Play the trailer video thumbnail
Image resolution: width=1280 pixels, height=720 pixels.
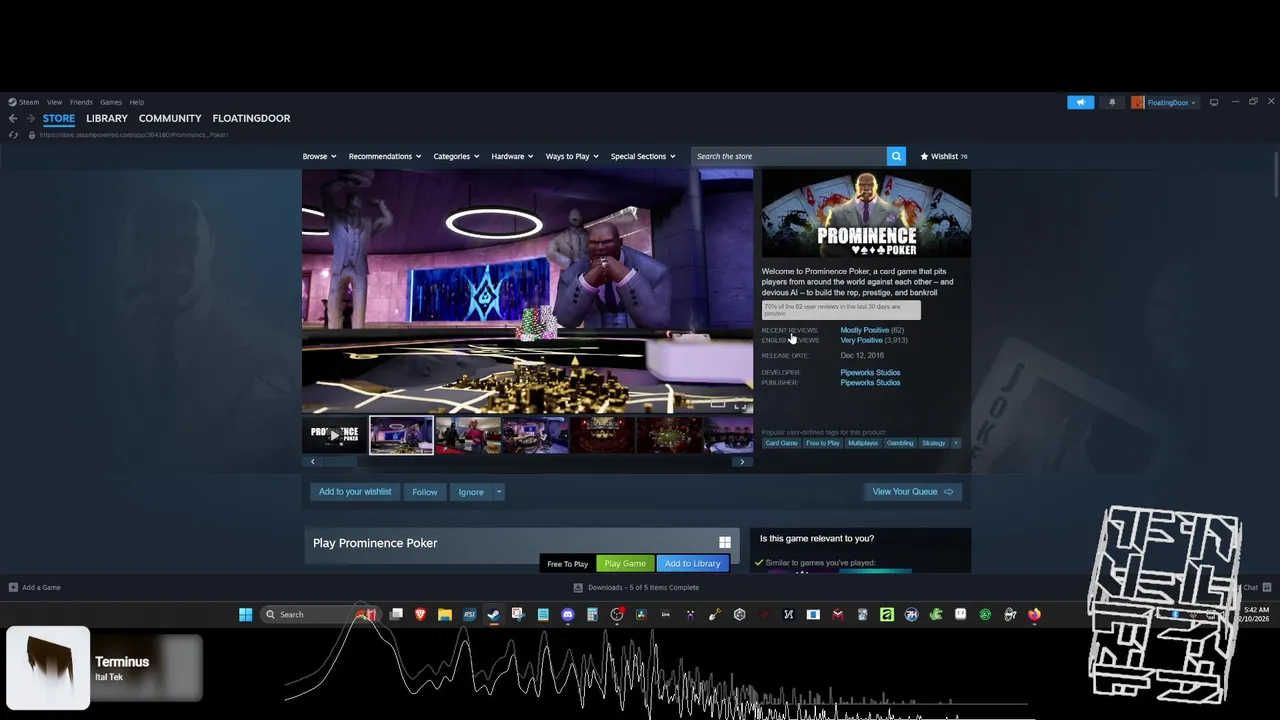pyautogui.click(x=334, y=435)
